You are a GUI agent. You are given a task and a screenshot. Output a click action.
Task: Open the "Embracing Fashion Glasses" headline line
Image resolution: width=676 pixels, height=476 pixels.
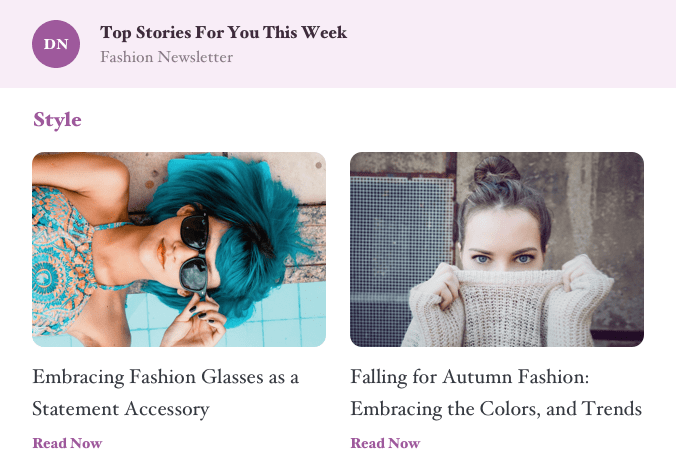coord(166,377)
